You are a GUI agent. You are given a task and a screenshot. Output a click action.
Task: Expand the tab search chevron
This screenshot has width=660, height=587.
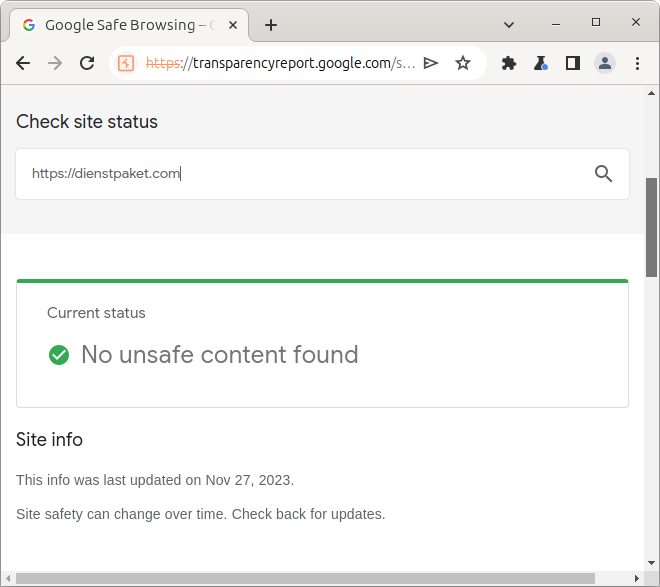point(509,24)
